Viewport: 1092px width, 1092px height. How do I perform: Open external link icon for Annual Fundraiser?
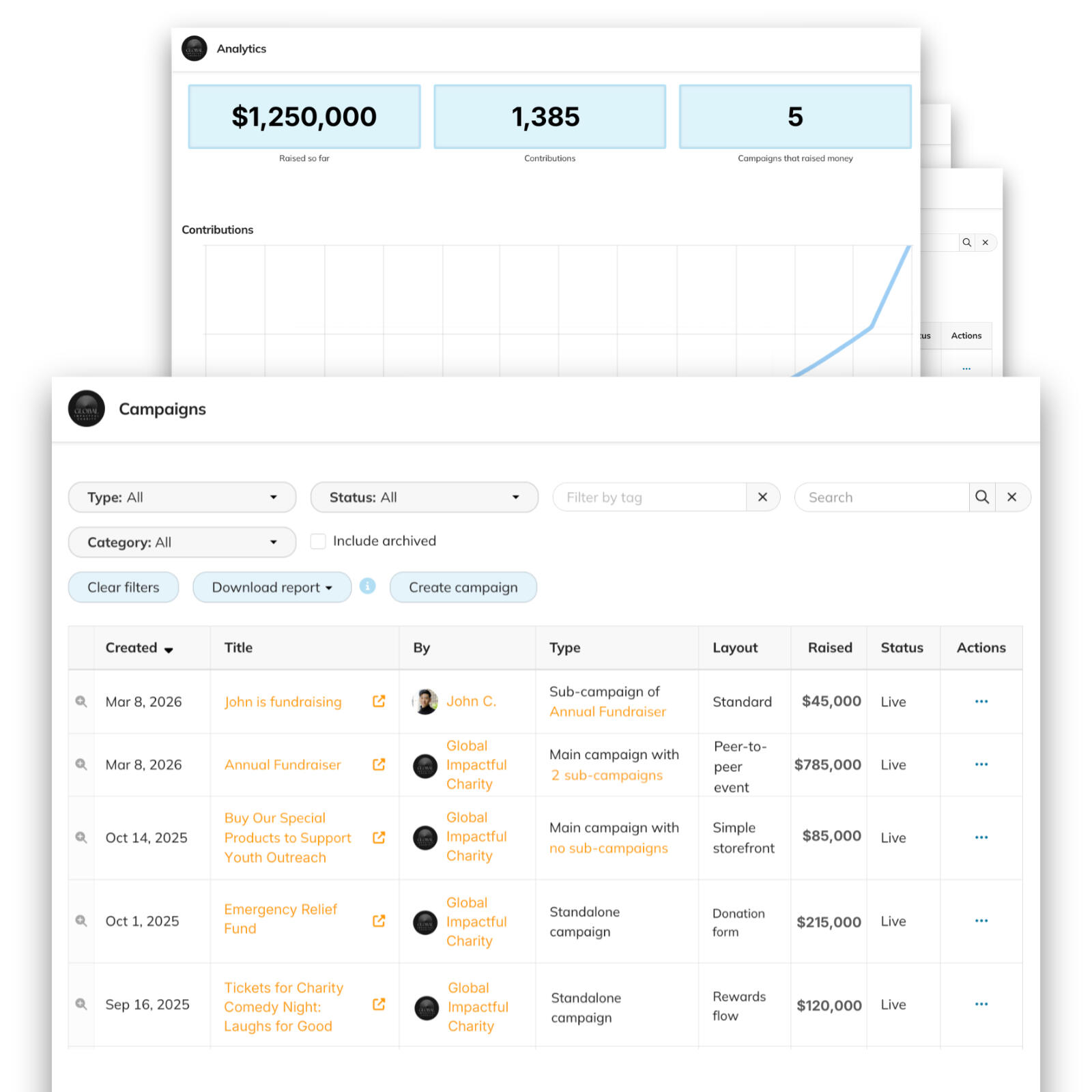[x=379, y=764]
